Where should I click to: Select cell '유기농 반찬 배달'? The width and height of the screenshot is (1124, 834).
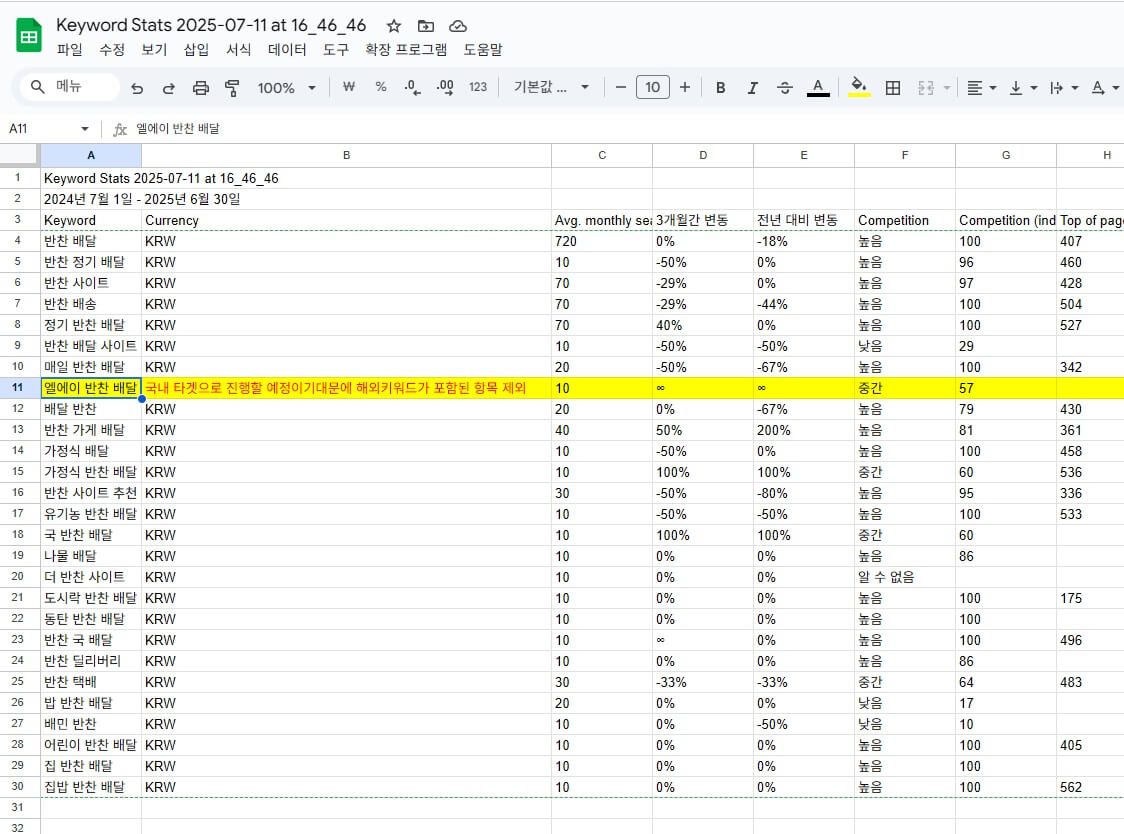pos(91,514)
